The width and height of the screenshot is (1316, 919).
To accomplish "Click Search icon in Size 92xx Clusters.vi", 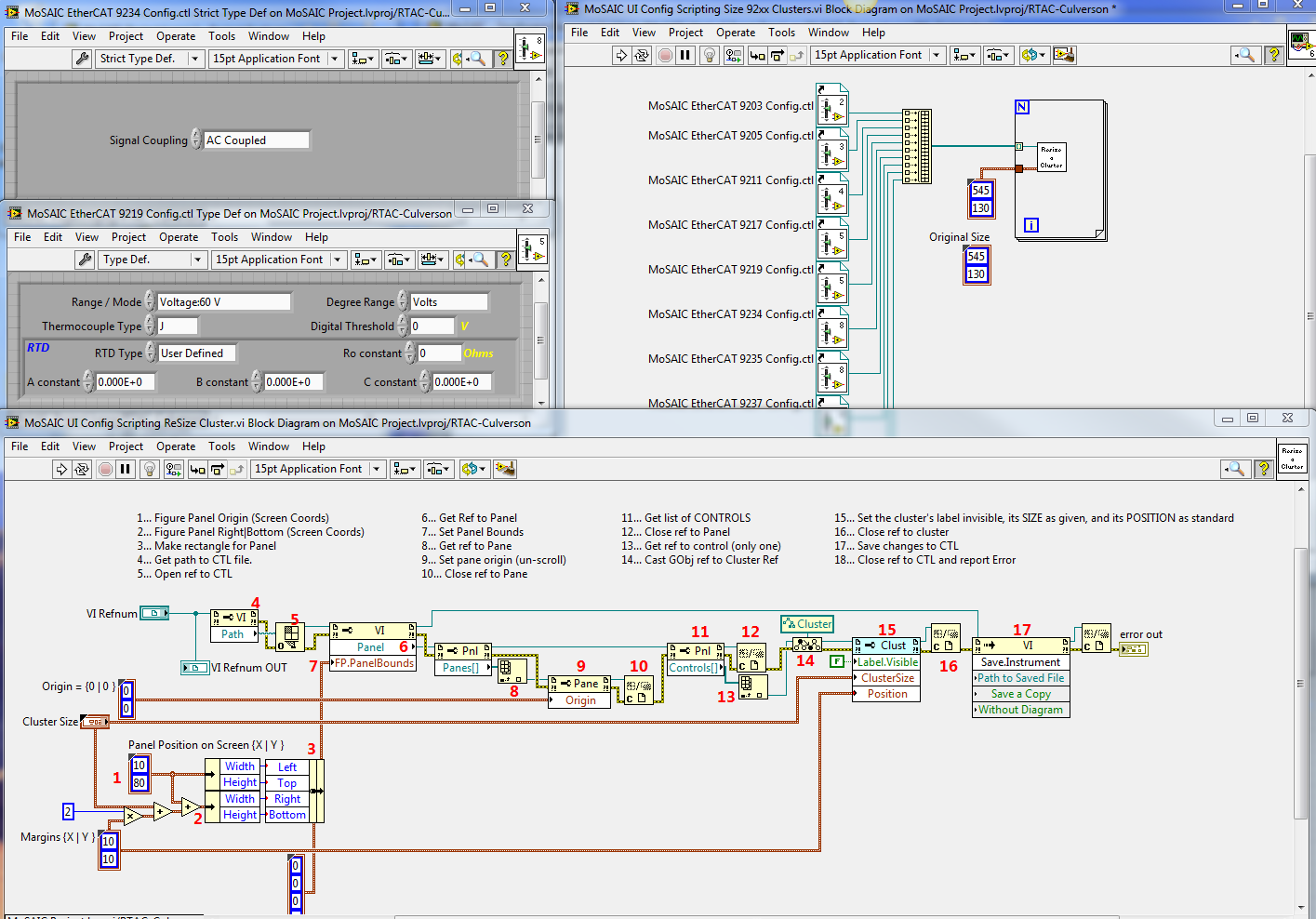I will click(x=1245, y=55).
